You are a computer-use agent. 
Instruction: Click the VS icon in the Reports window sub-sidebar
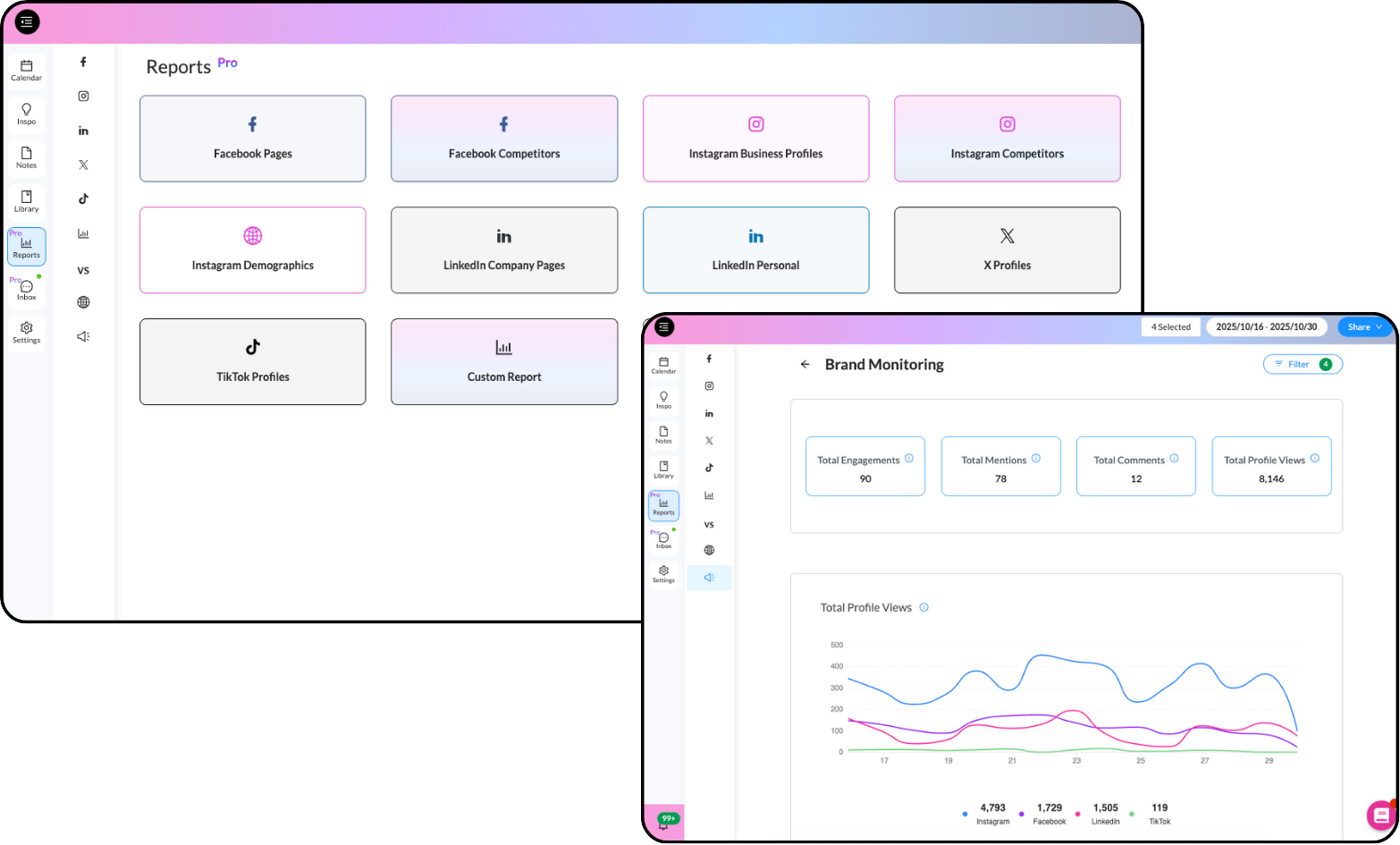[83, 270]
